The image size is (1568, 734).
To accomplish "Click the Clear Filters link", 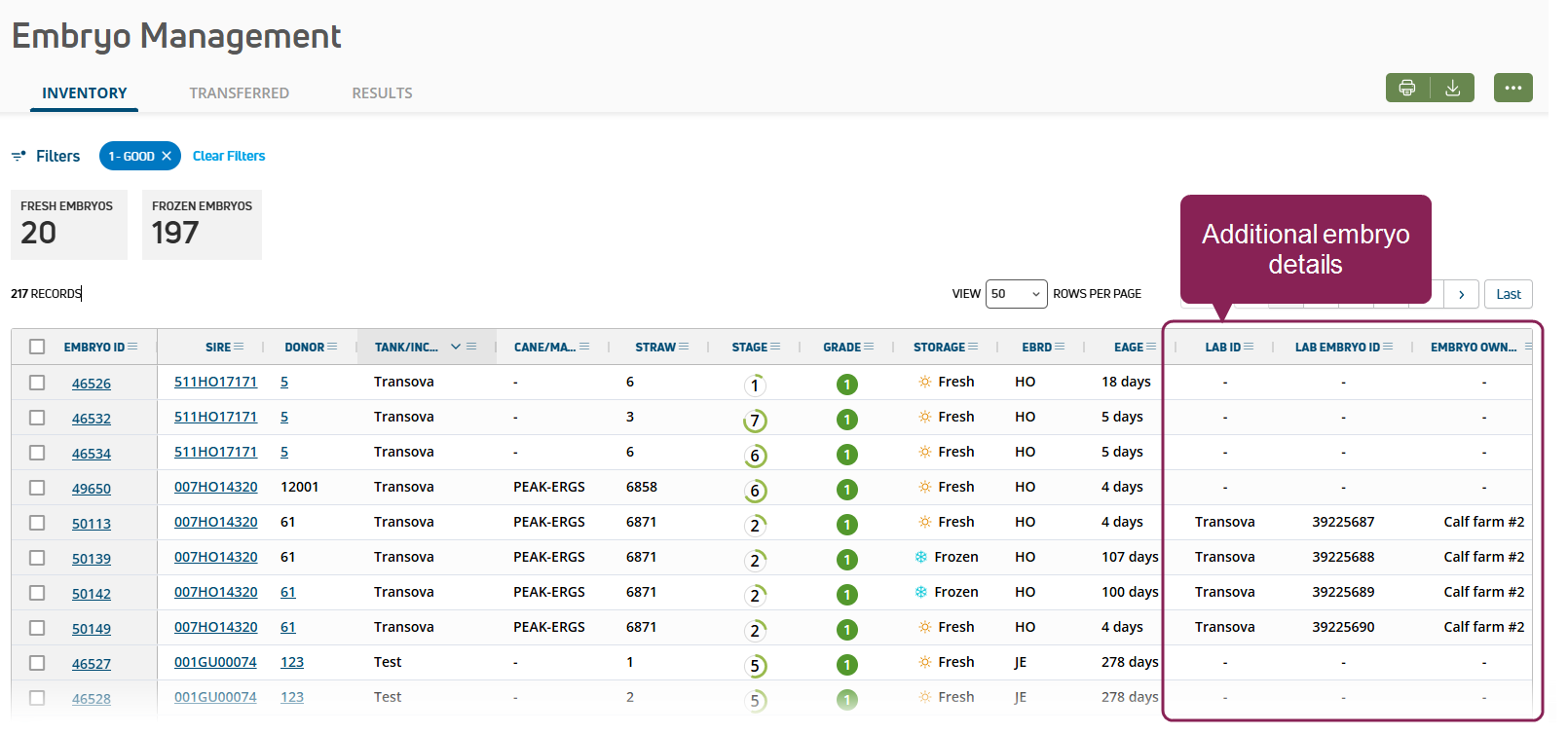I will coord(229,156).
